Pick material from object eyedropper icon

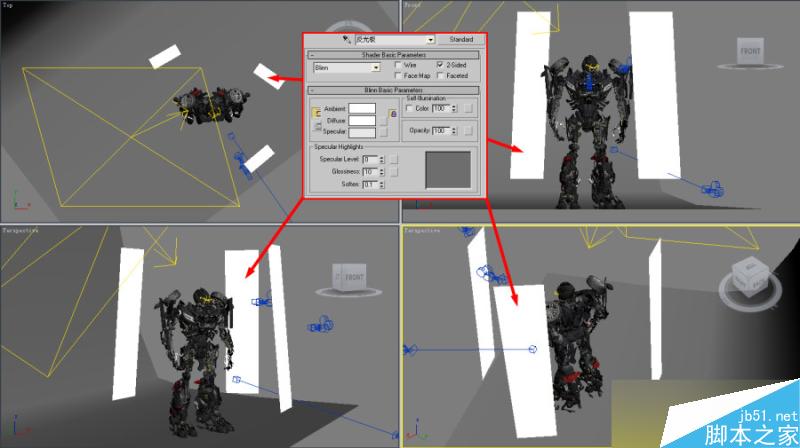(347, 39)
